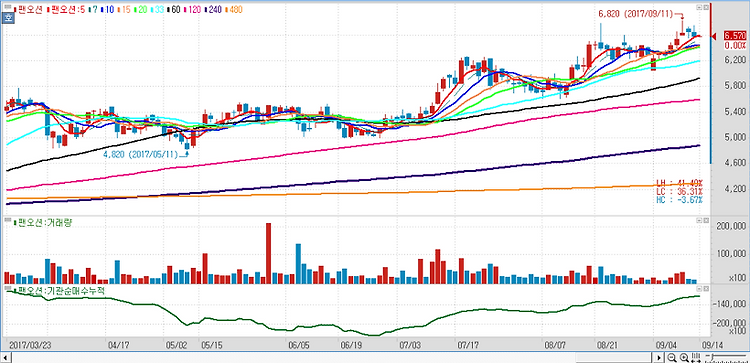The image size is (750, 363).
Task: Click the -140,000 net-buy axis label
Action: coord(730,304)
